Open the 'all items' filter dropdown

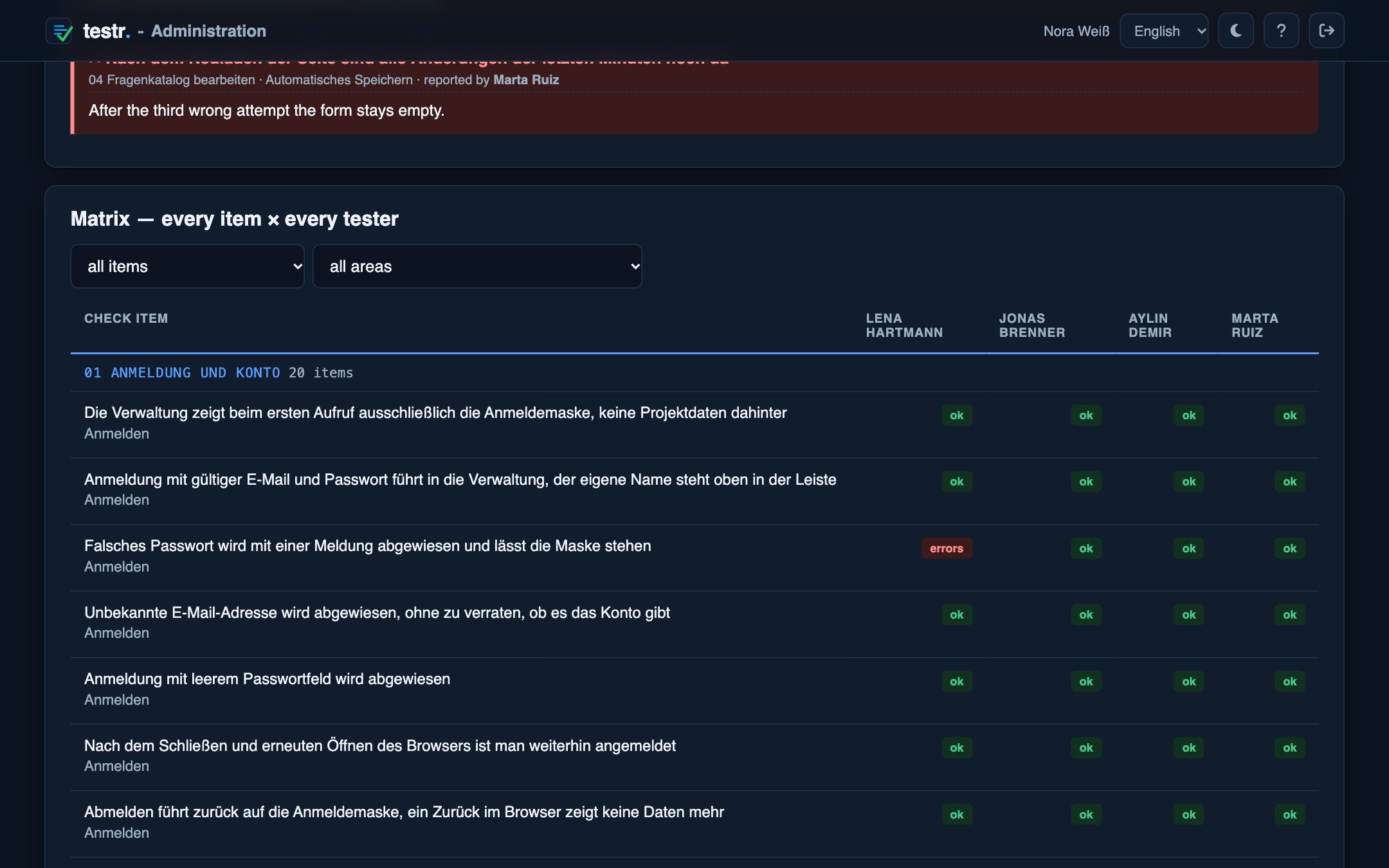[x=187, y=266]
